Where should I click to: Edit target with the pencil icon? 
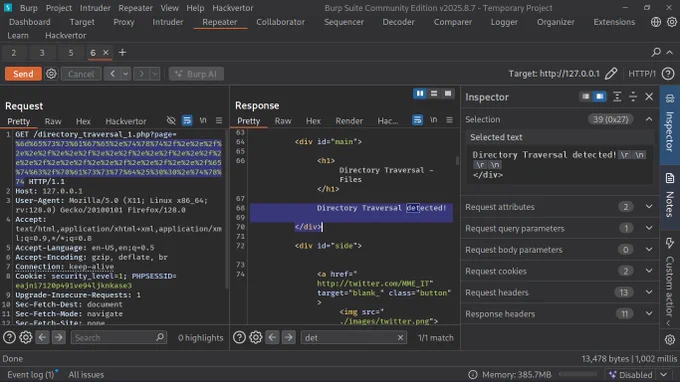(x=611, y=74)
